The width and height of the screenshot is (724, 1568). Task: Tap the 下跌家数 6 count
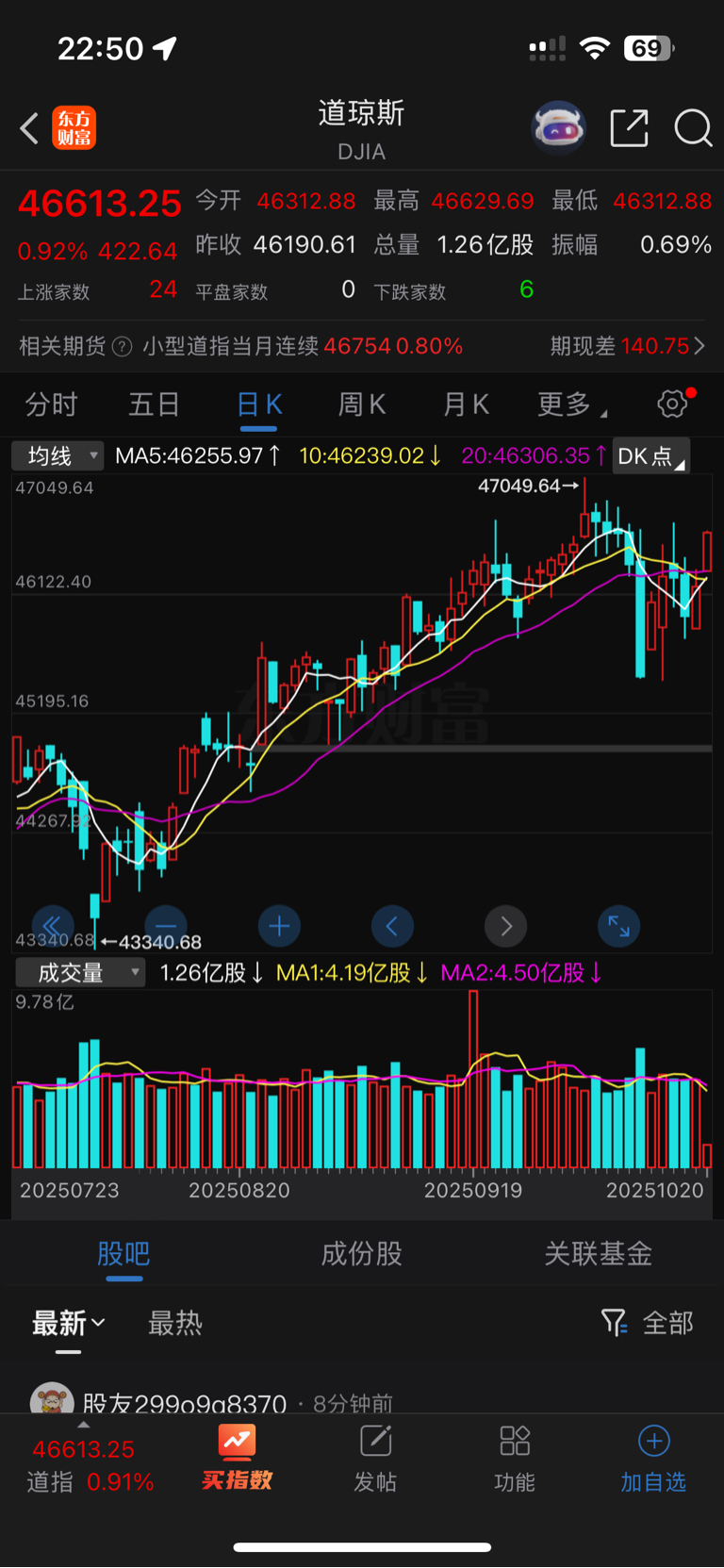(x=527, y=289)
